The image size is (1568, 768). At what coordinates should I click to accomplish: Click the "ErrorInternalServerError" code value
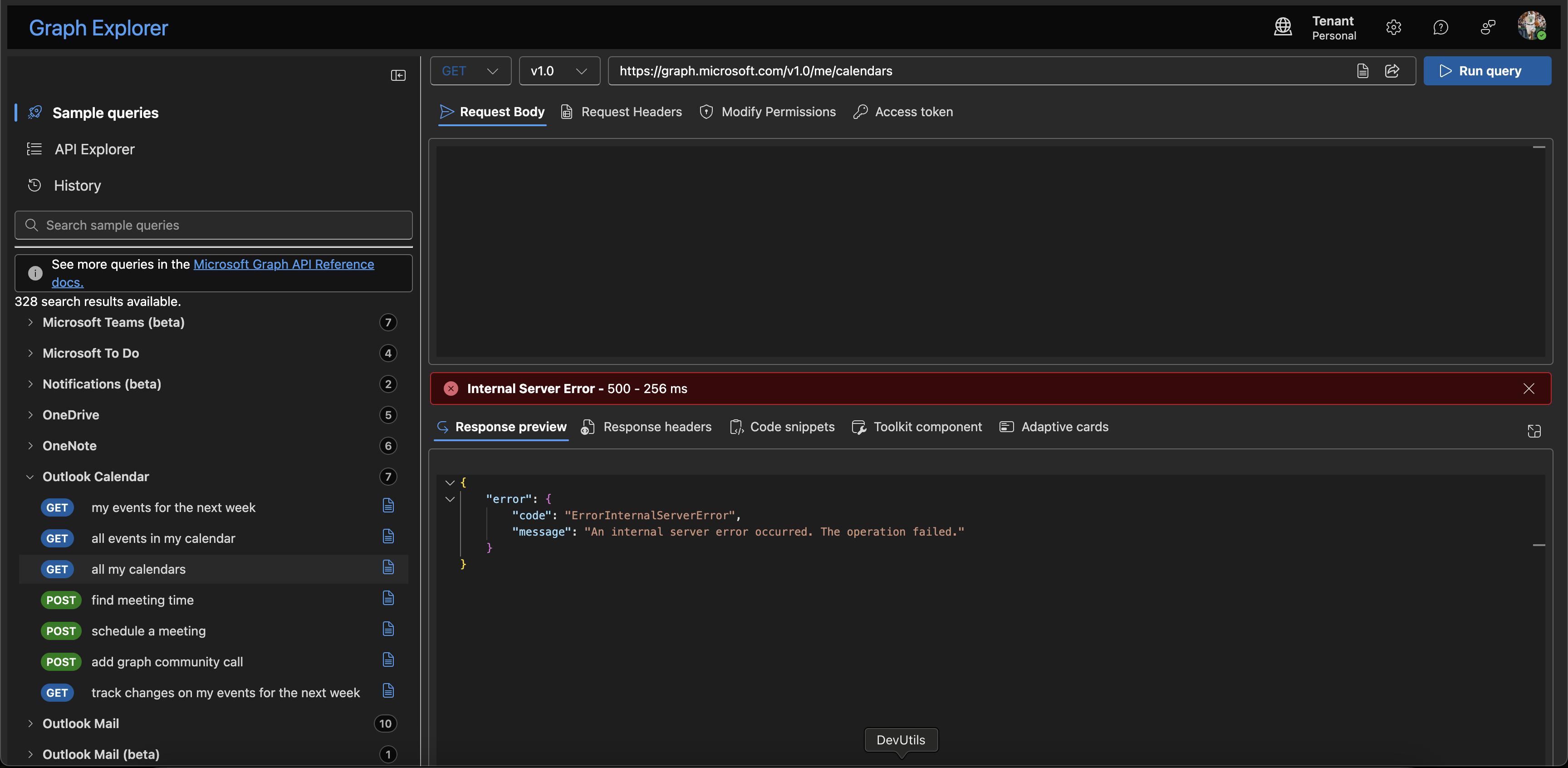click(650, 515)
